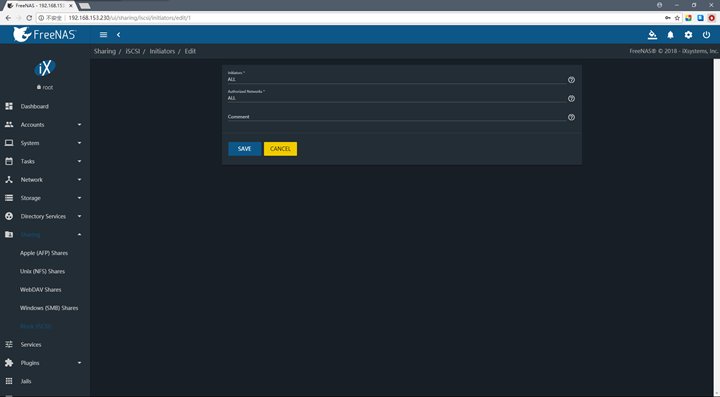Open the theme color picker icon
Image resolution: width=720 pixels, height=397 pixels.
(x=652, y=34)
